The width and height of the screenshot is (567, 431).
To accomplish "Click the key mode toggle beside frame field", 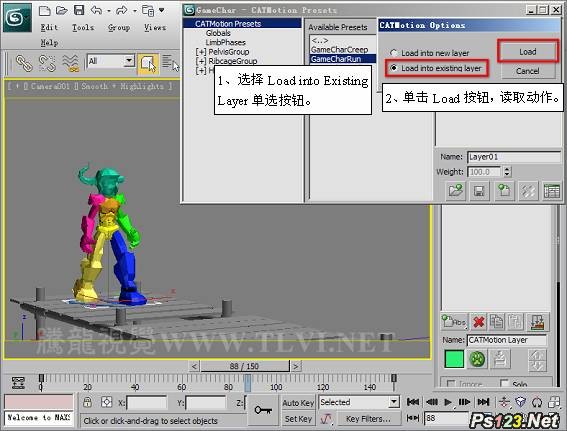I will point(413,418).
